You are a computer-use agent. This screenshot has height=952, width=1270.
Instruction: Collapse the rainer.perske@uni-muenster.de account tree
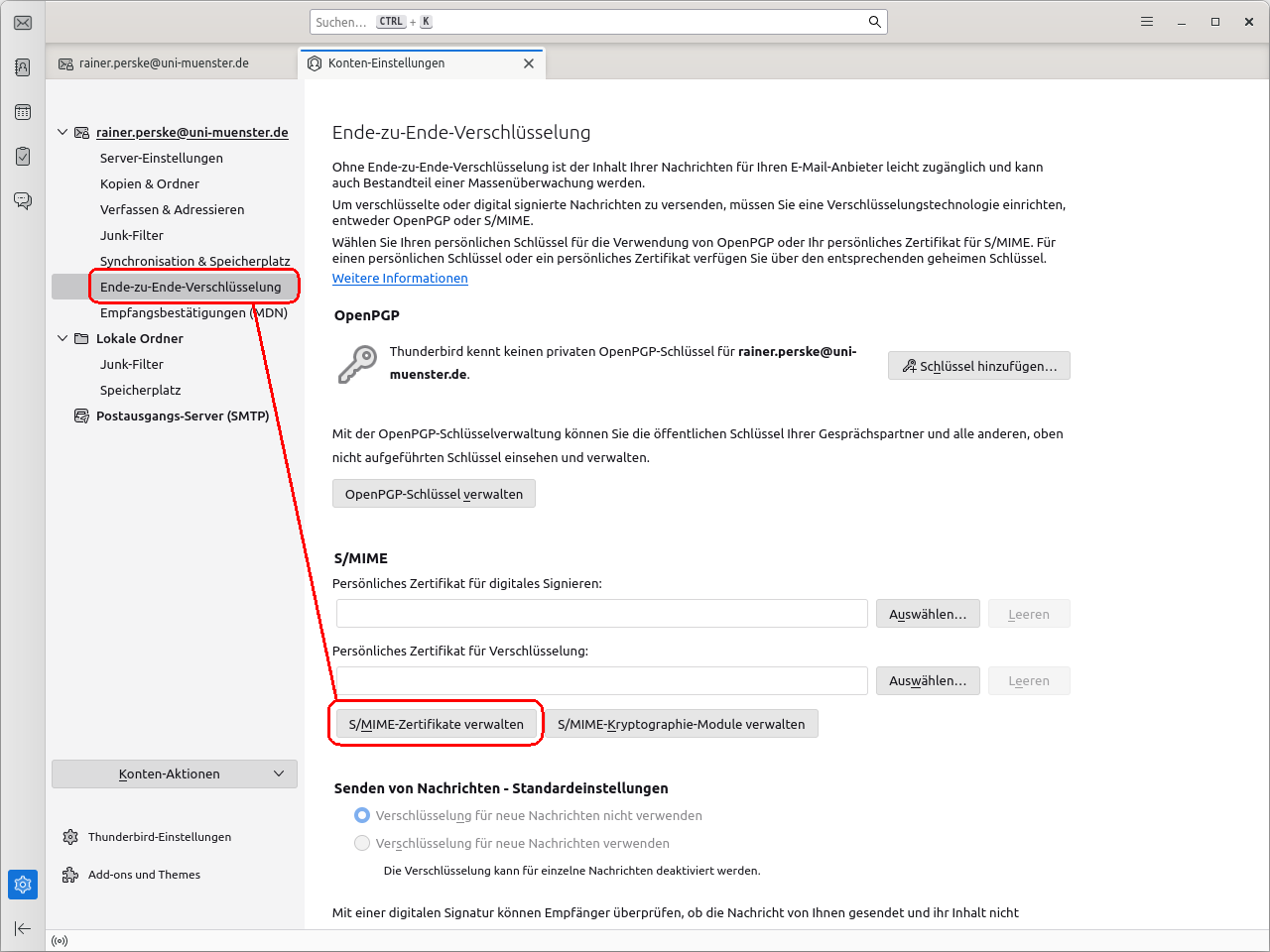pyautogui.click(x=63, y=132)
